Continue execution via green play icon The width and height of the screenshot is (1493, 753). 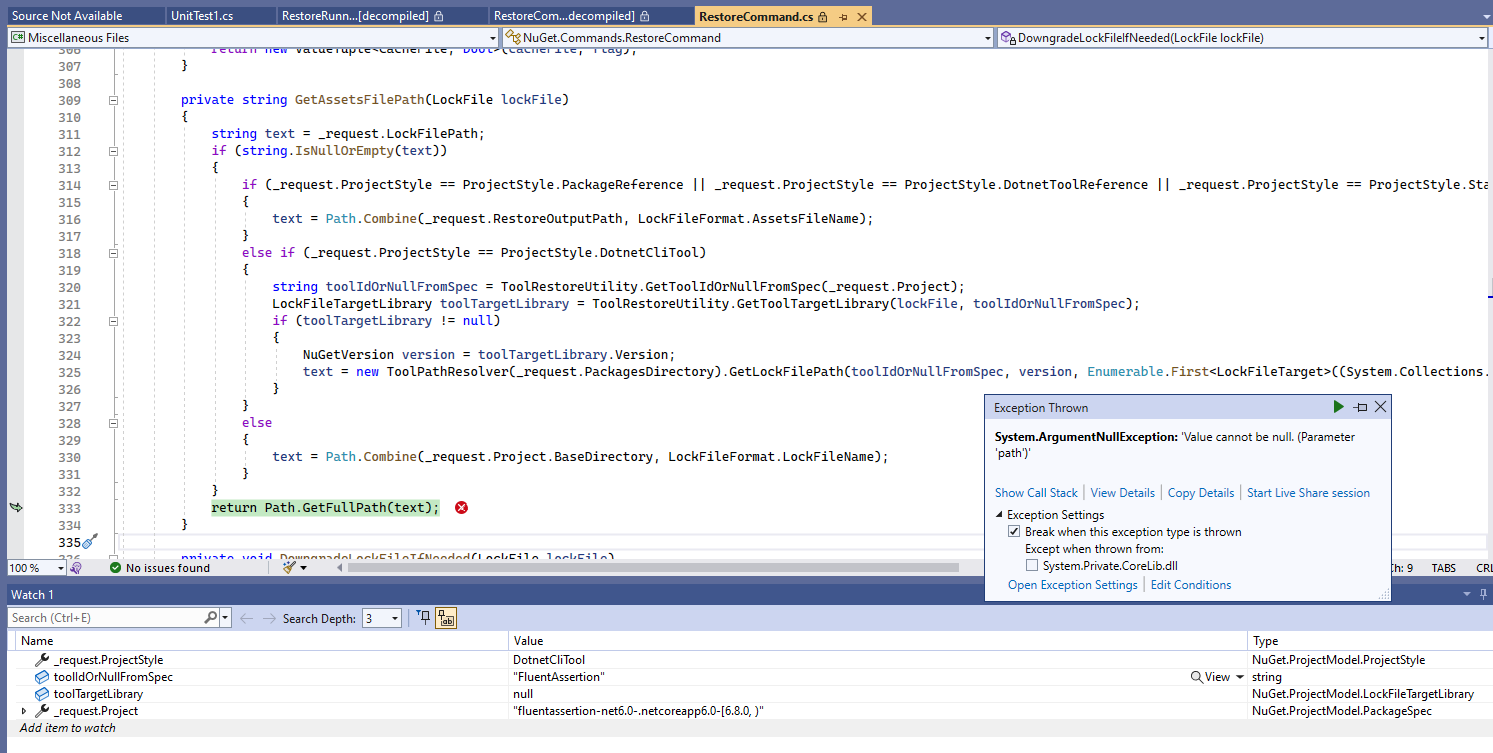coord(1338,407)
